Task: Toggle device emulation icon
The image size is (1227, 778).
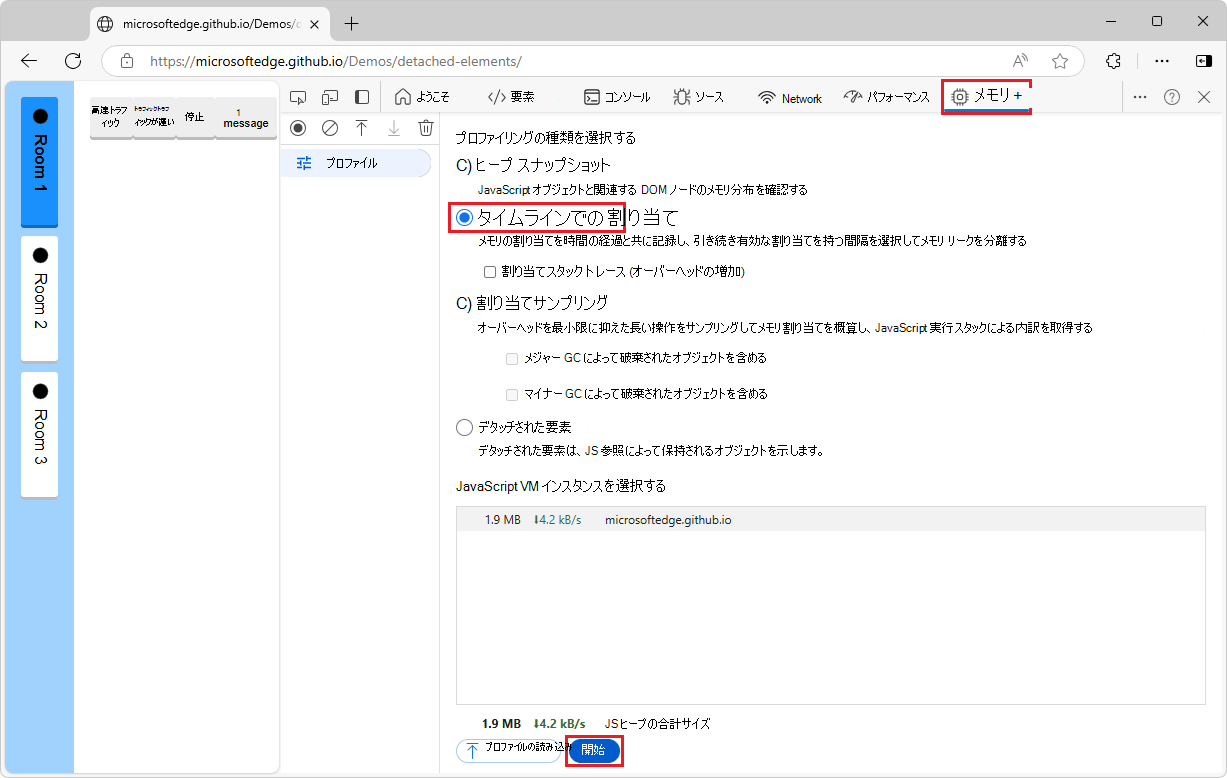Action: tap(329, 97)
